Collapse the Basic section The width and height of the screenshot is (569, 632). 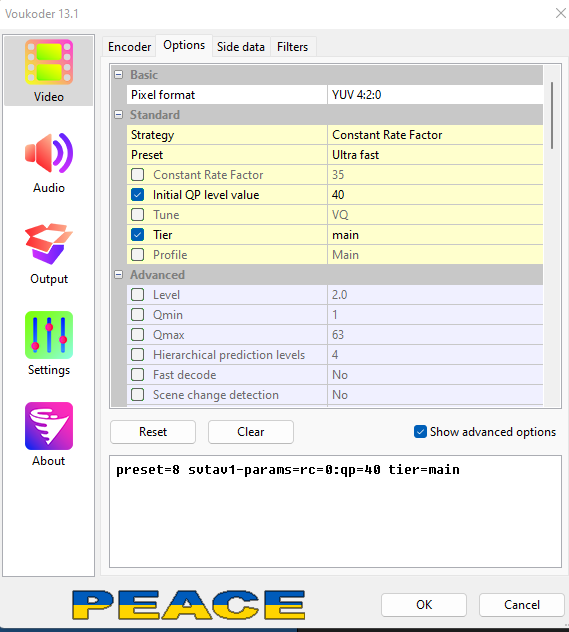coord(118,75)
